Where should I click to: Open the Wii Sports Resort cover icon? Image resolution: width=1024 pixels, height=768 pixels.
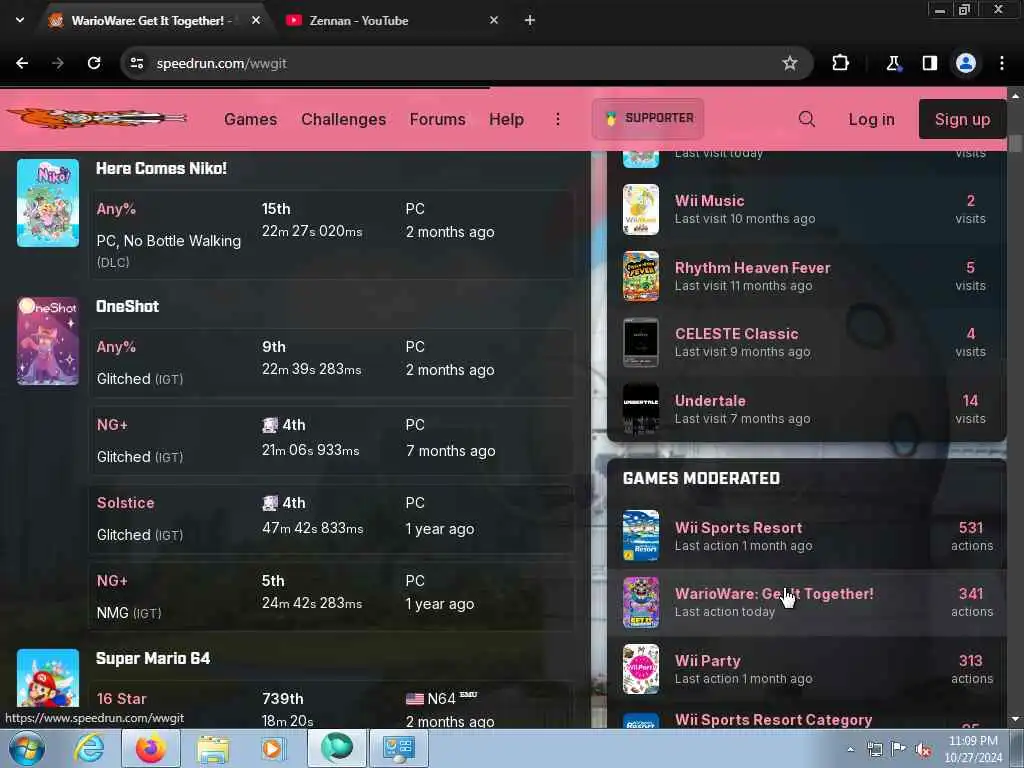(x=641, y=536)
